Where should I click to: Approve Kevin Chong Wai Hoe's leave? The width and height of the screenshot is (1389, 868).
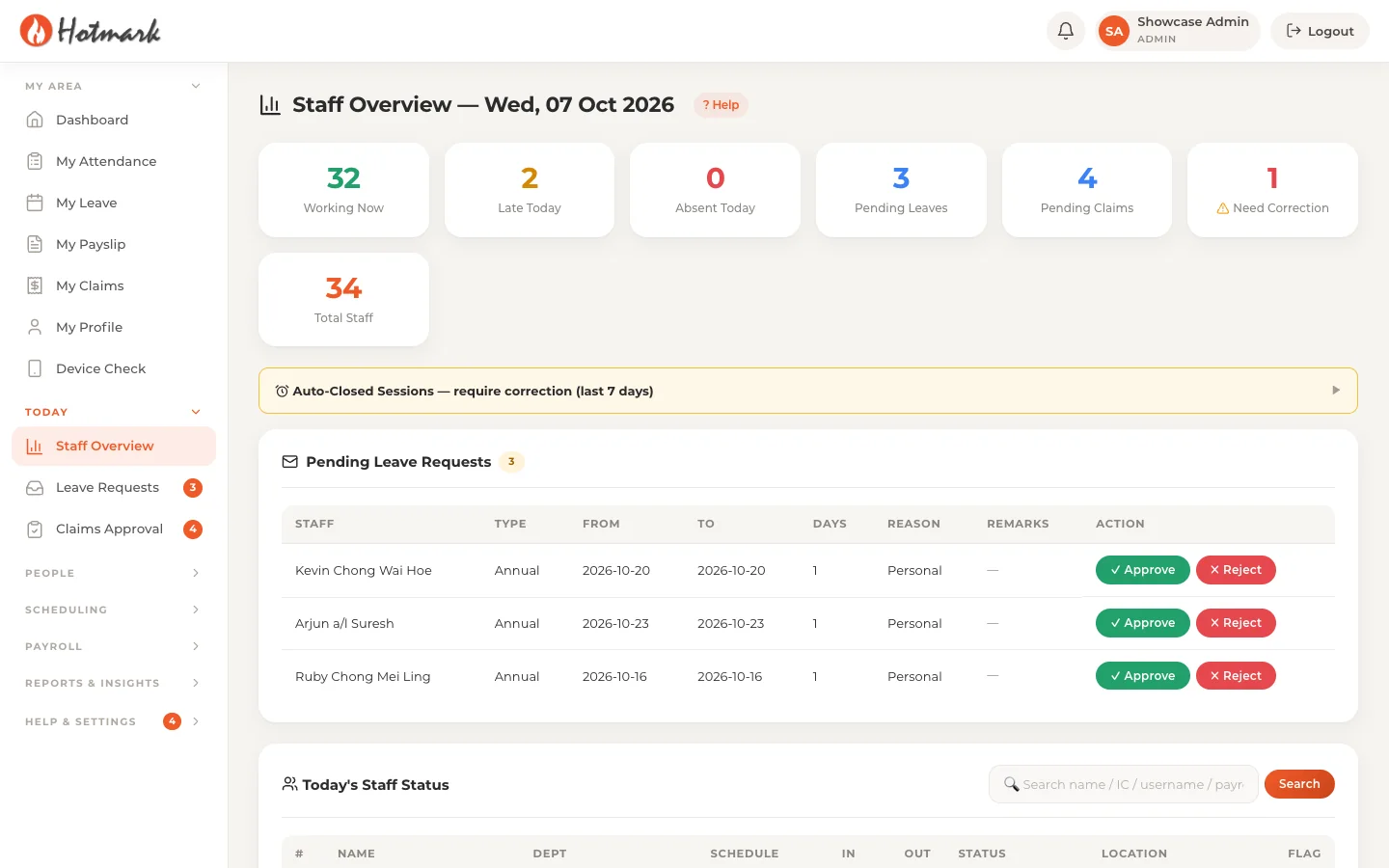[1142, 570]
